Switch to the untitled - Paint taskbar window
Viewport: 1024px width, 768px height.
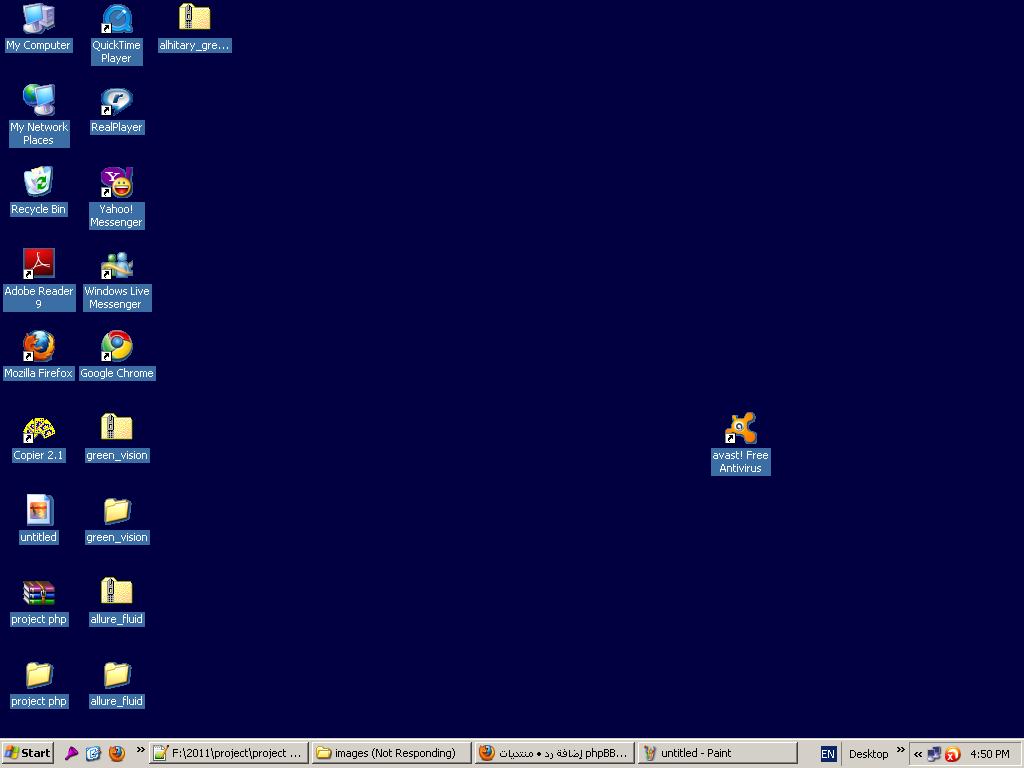click(717, 753)
